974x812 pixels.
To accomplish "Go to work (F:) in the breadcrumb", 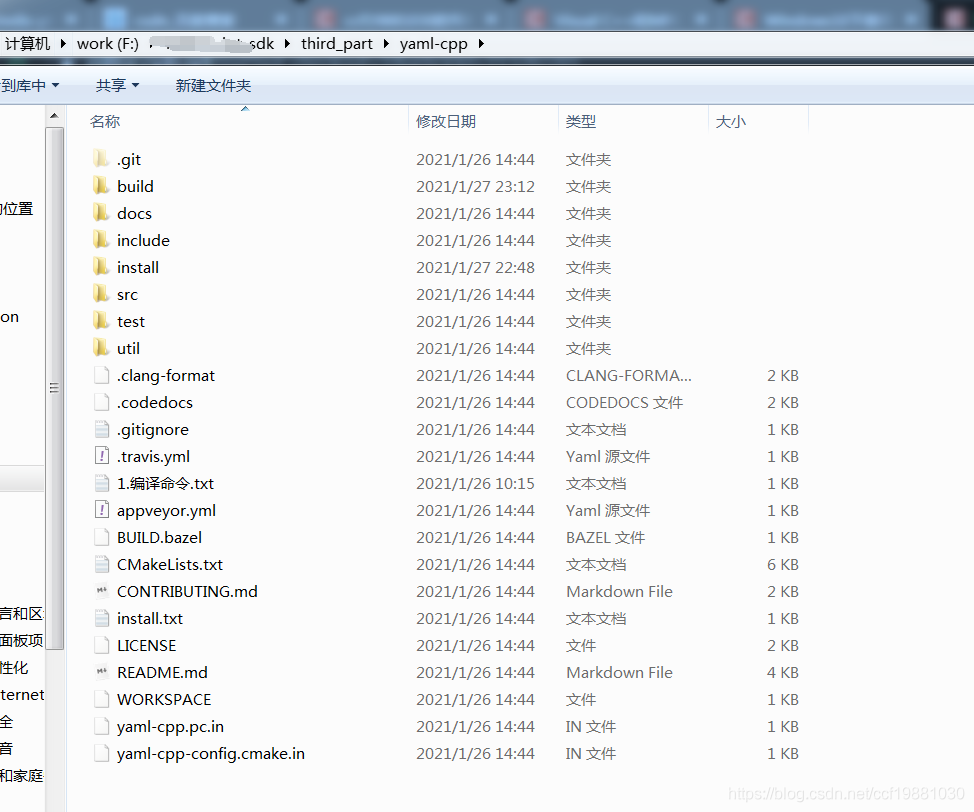I will pyautogui.click(x=108, y=43).
